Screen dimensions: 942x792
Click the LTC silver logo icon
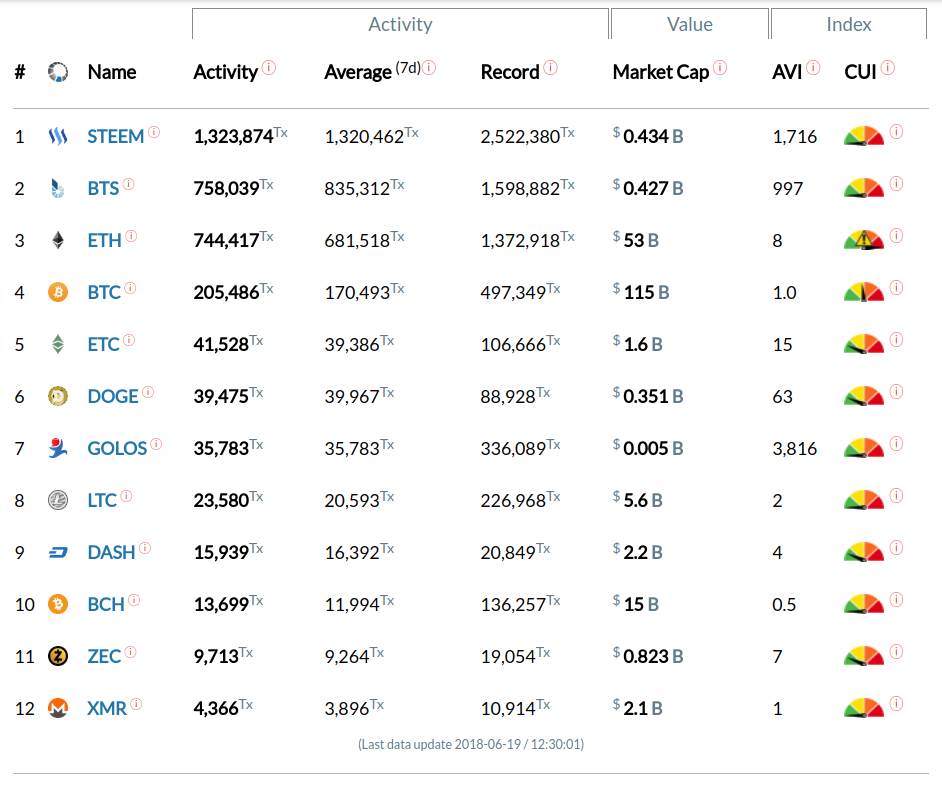(58, 501)
